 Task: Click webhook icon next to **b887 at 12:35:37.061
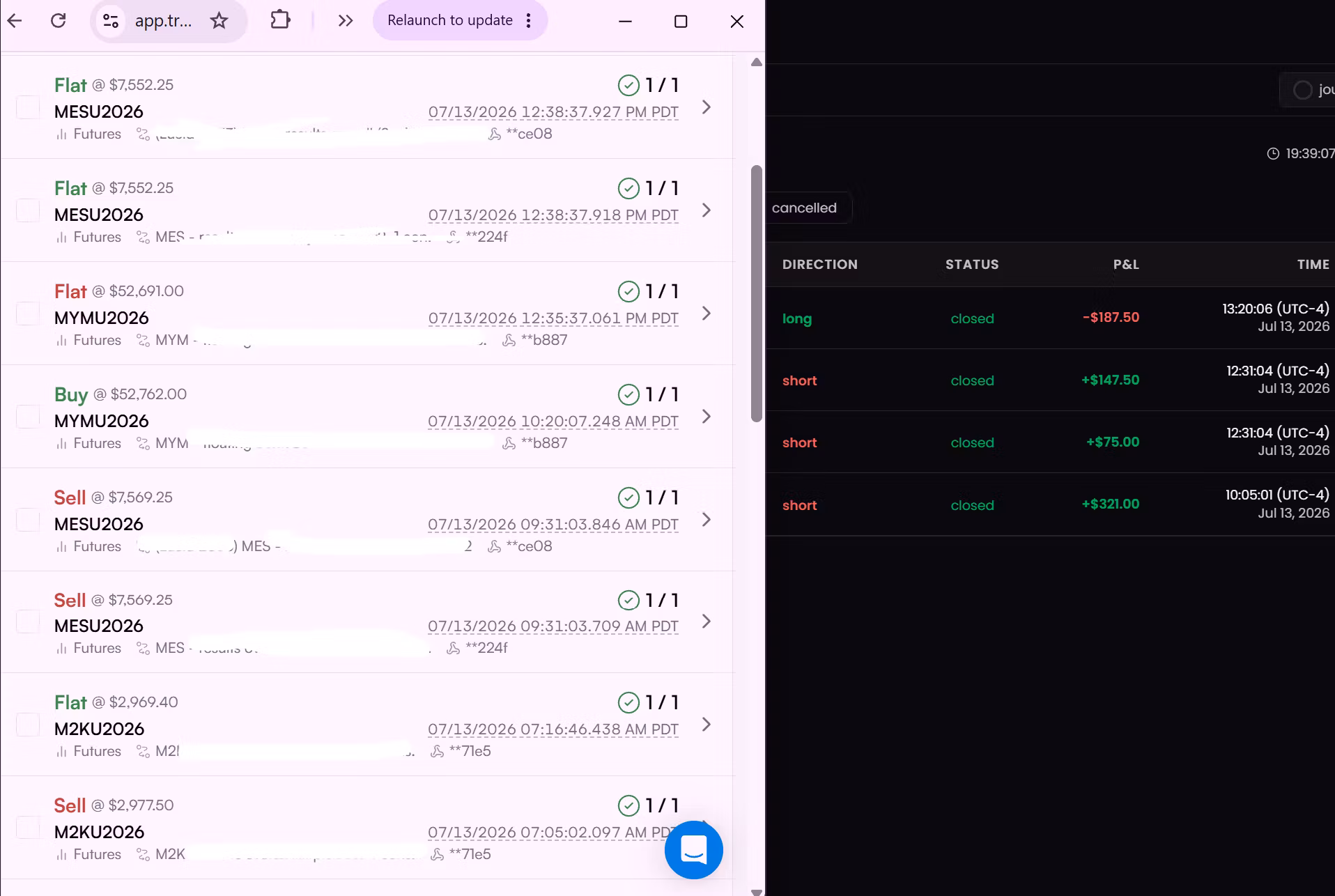pyautogui.click(x=509, y=341)
